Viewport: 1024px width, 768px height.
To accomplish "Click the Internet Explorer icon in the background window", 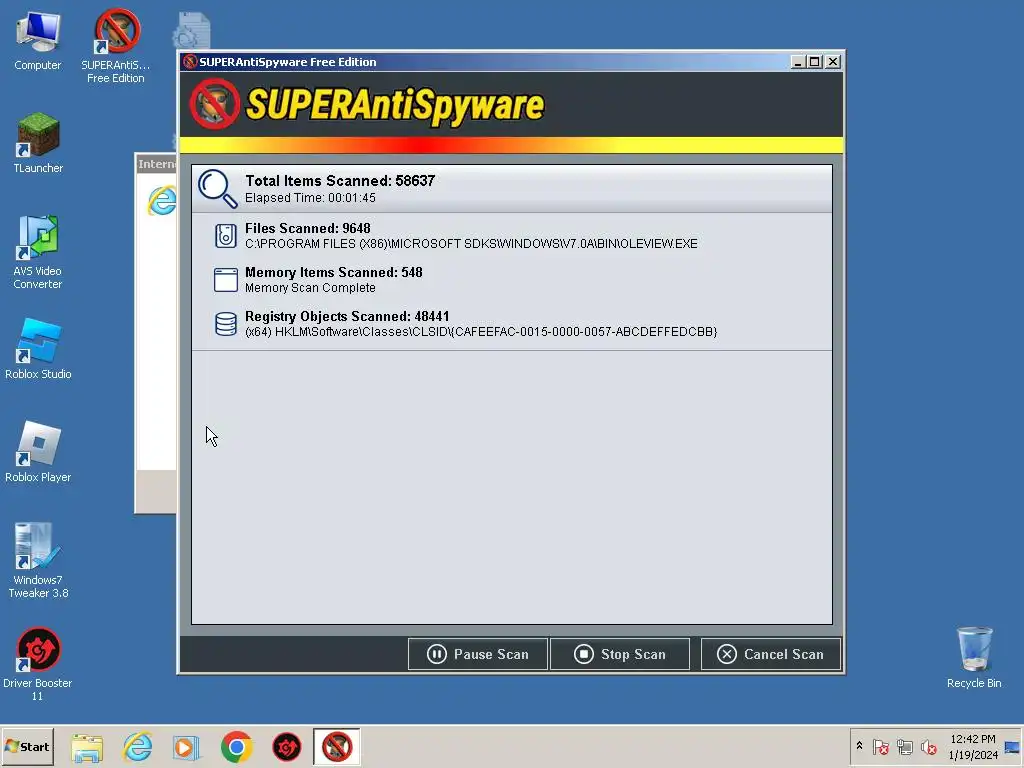I will click(x=162, y=200).
